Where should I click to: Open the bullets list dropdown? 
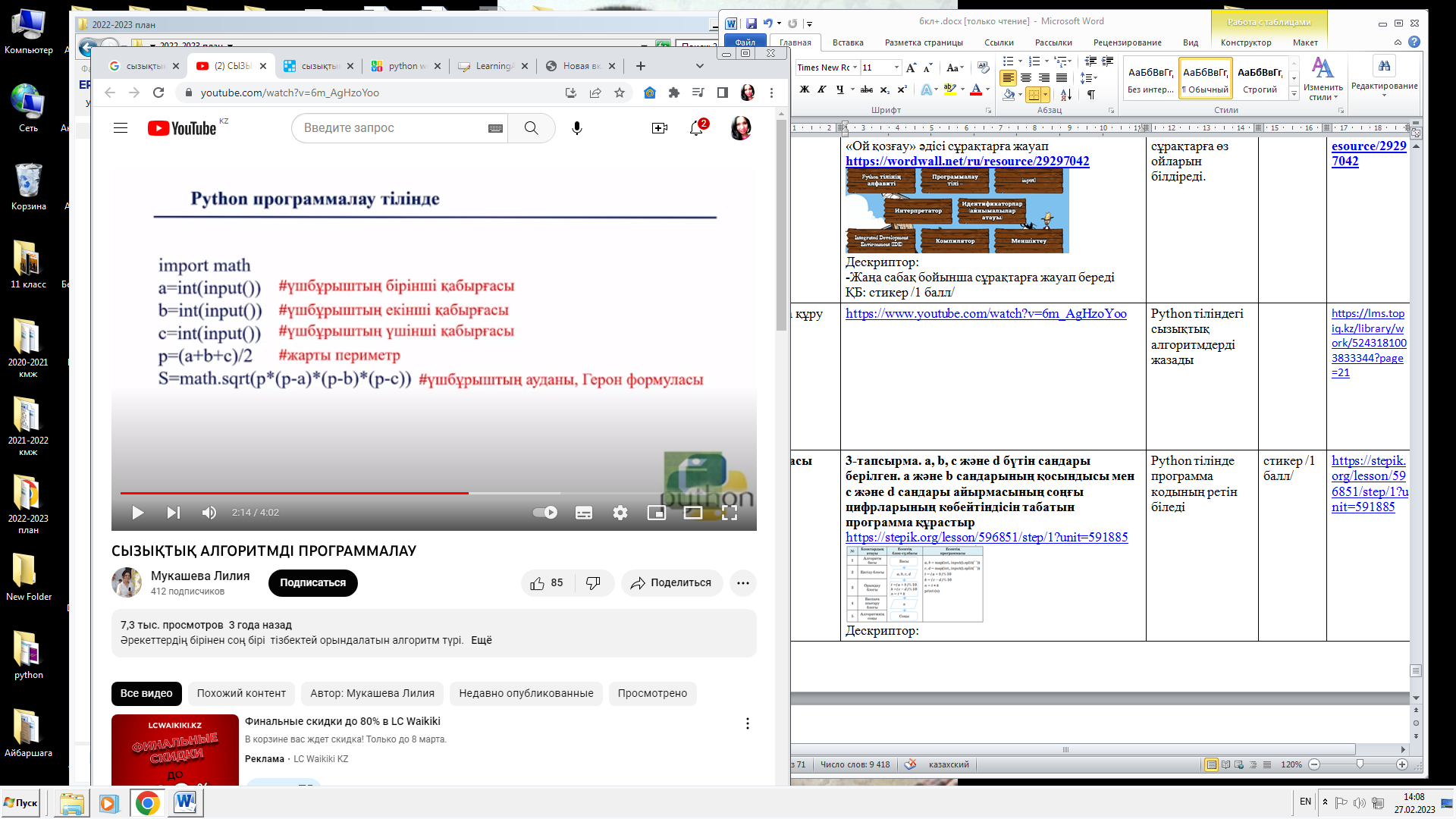[x=1020, y=61]
